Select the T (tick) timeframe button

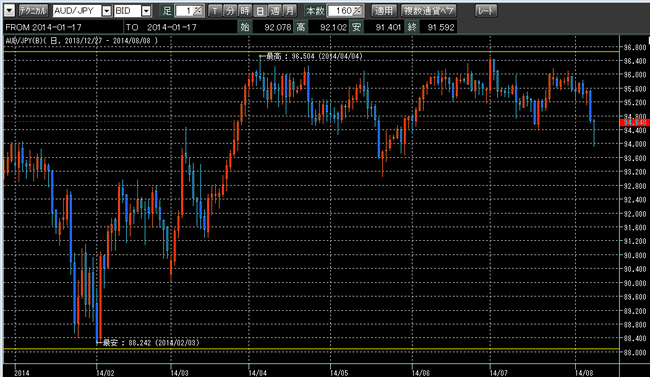214,11
